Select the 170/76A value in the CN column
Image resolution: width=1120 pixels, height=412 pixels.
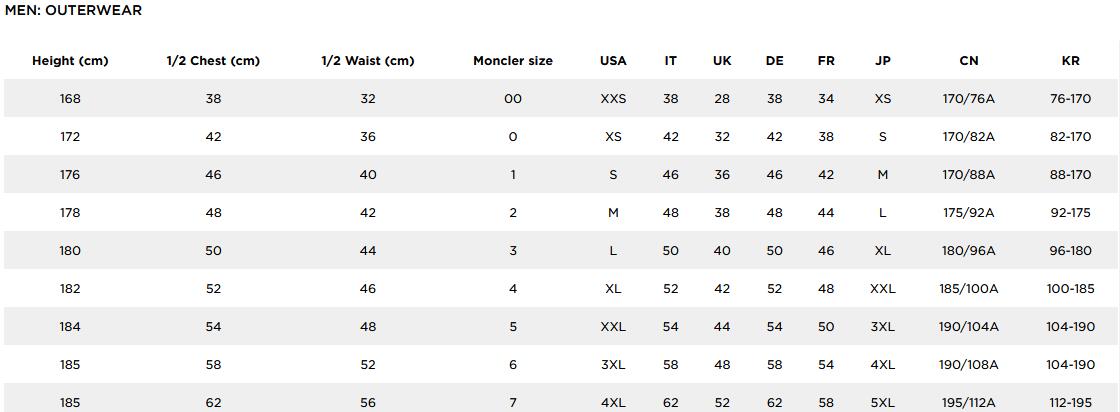point(968,99)
